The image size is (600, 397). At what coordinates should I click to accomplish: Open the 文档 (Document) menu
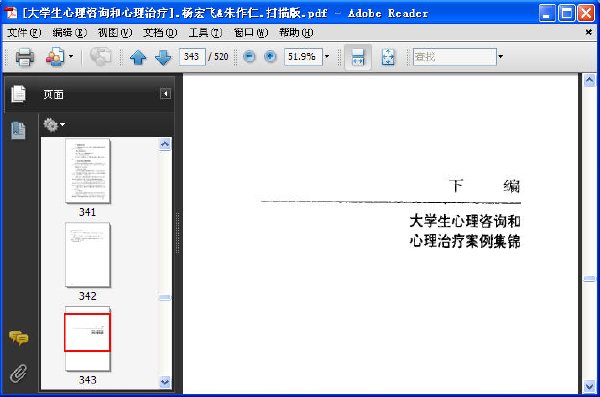point(160,33)
